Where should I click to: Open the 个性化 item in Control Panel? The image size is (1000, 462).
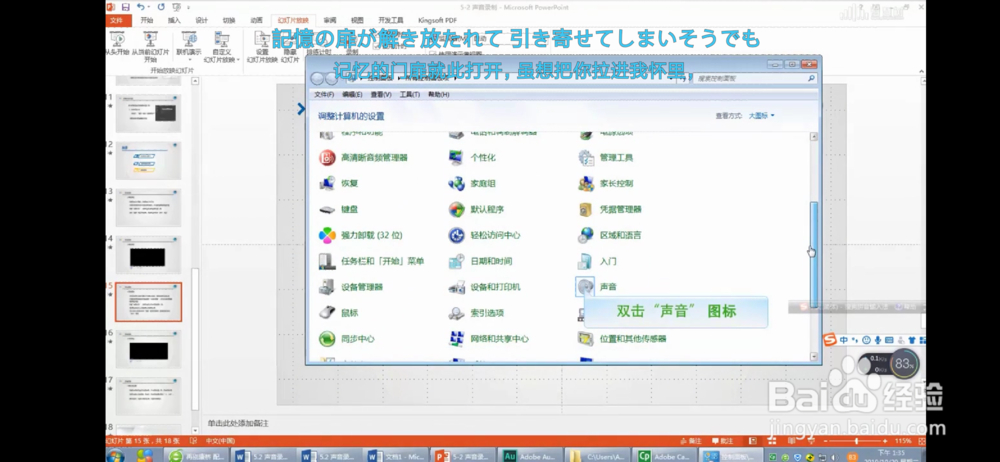[x=472, y=158]
